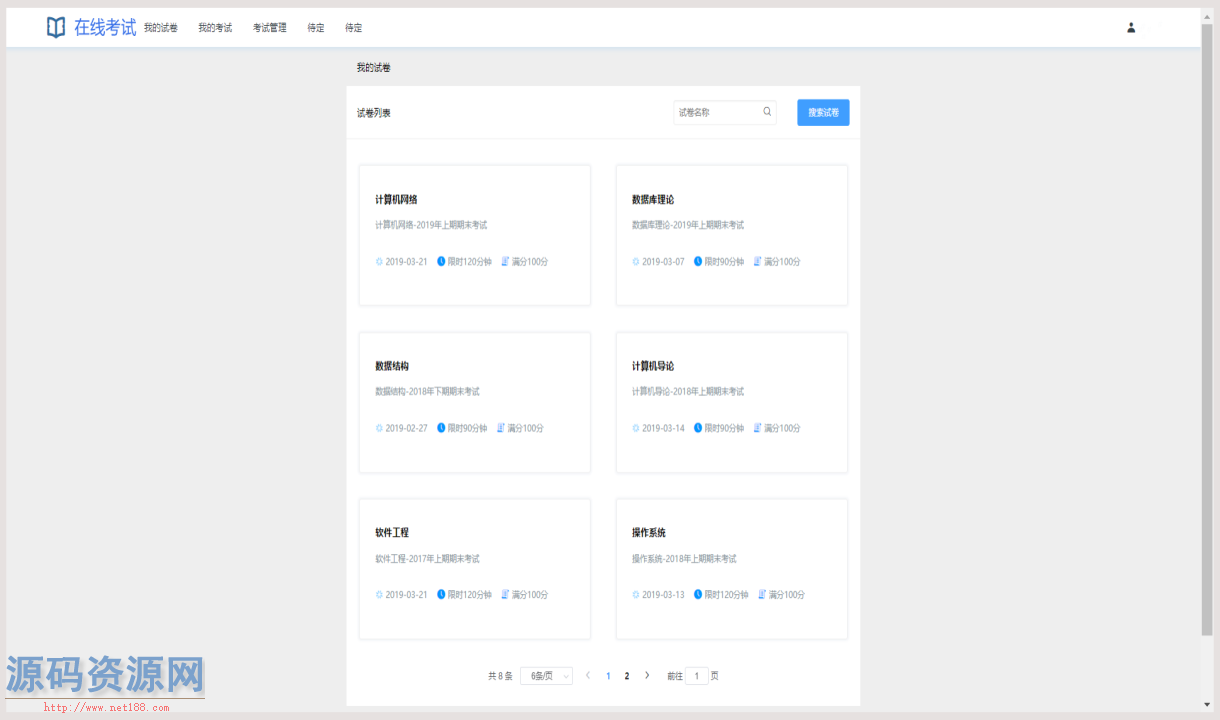Click the score sheet icon on 数据结构 card

pyautogui.click(x=501, y=428)
